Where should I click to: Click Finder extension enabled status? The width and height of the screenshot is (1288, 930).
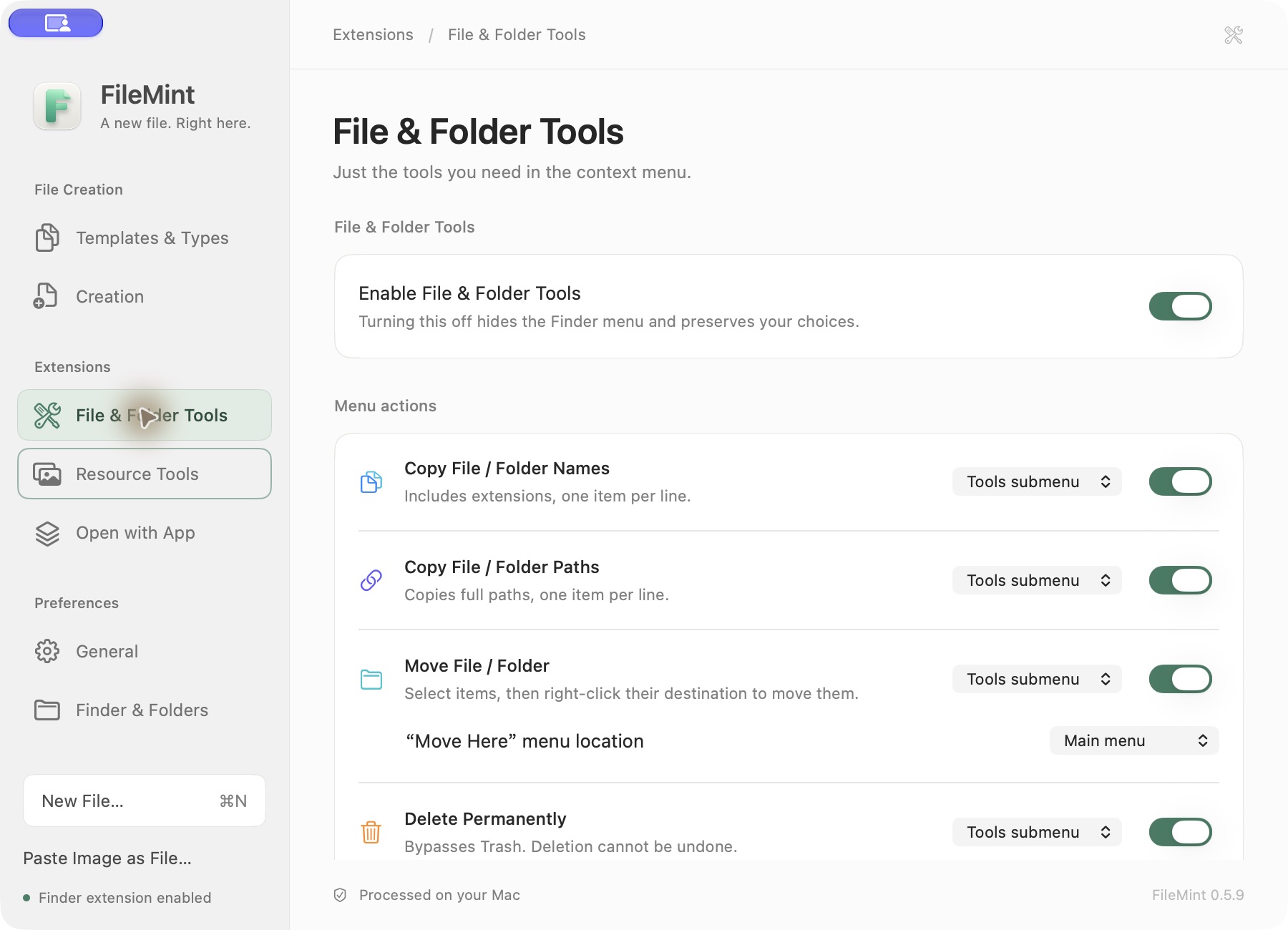click(117, 898)
